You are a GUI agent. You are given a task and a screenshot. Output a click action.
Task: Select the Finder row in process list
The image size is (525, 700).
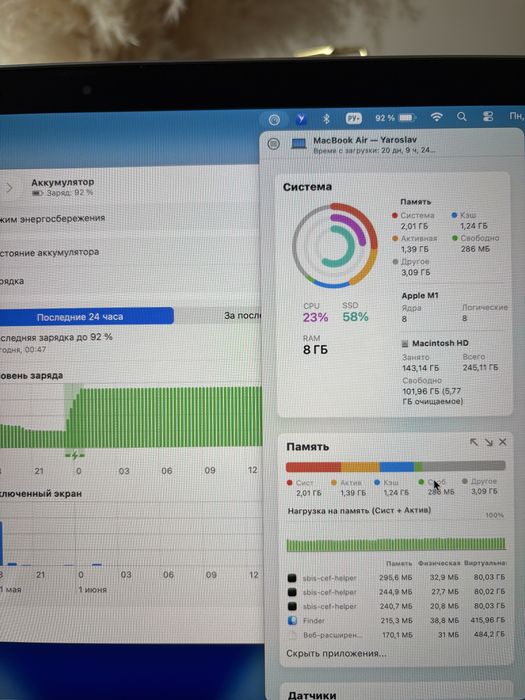click(396, 621)
